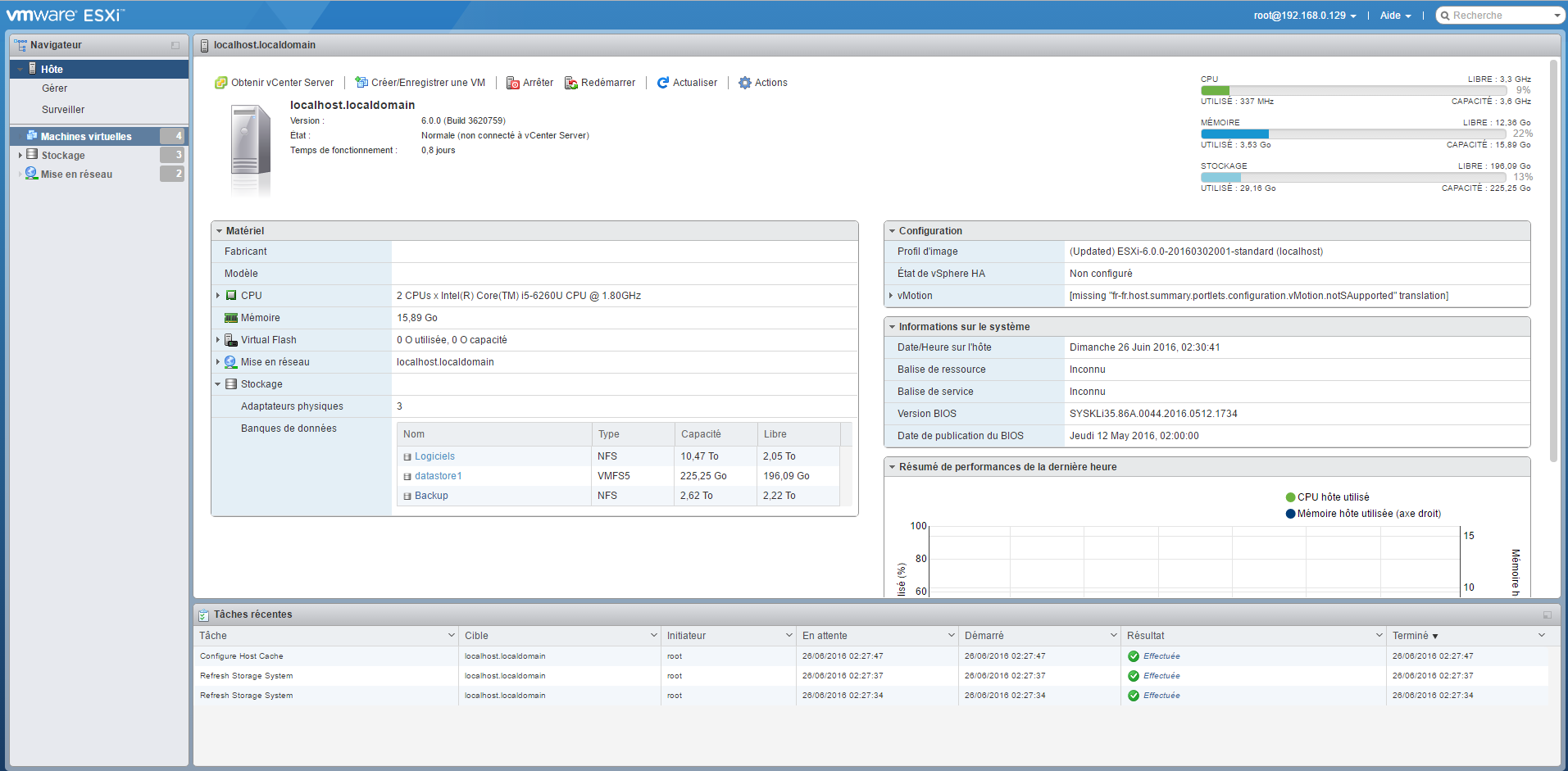Viewport: 1568px width, 771px height.
Task: Click the Actualiser refresh icon
Action: click(x=662, y=83)
